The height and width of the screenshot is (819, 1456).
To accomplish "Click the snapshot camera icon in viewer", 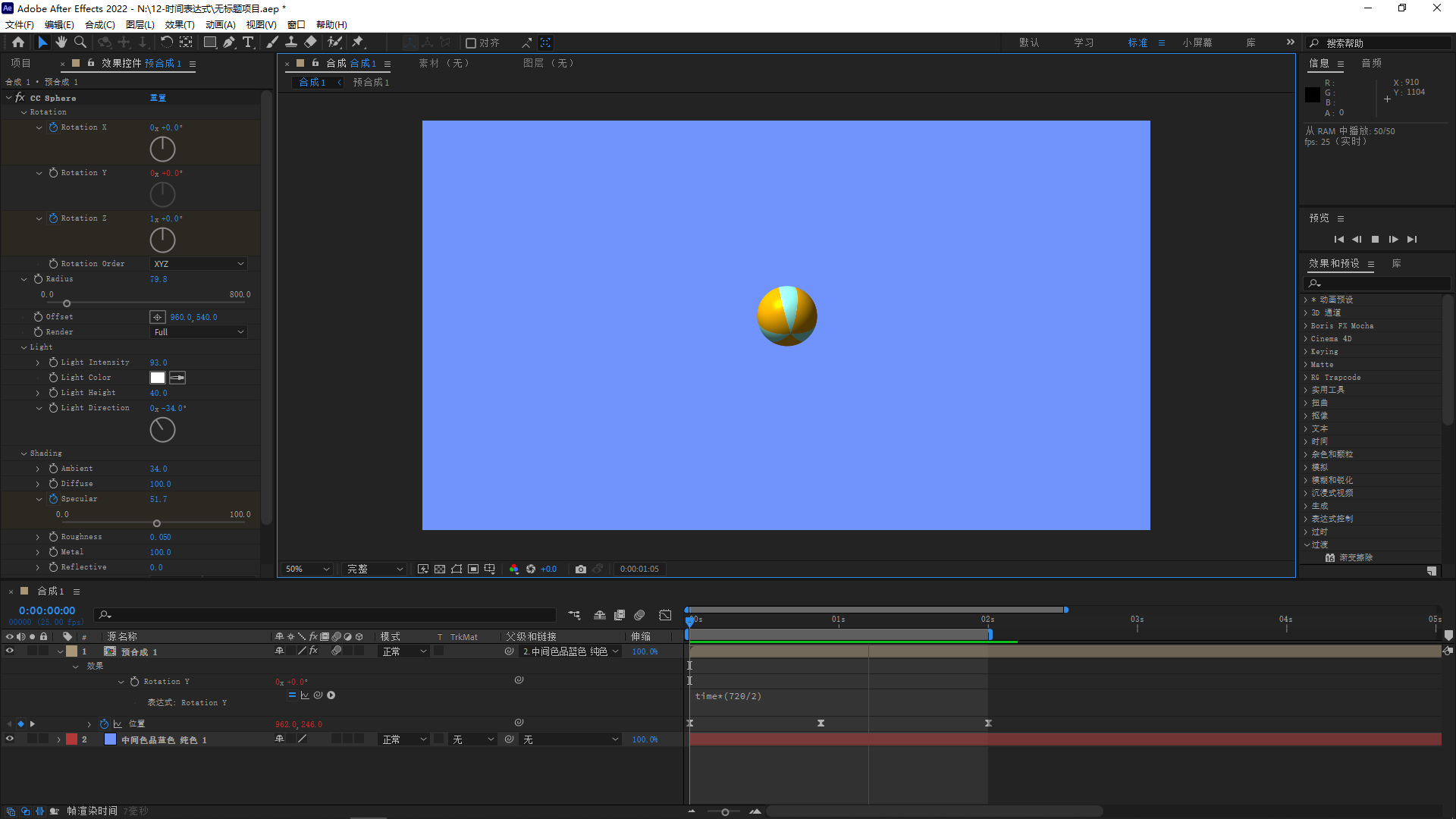I will (580, 569).
